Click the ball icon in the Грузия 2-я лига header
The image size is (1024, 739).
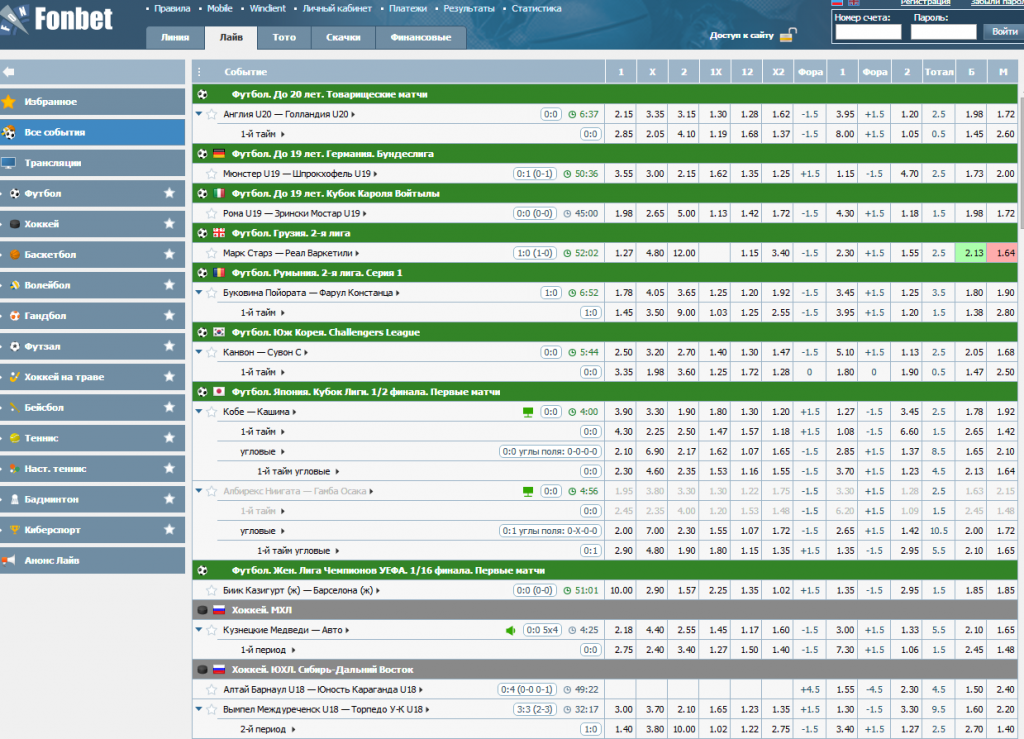[x=202, y=233]
